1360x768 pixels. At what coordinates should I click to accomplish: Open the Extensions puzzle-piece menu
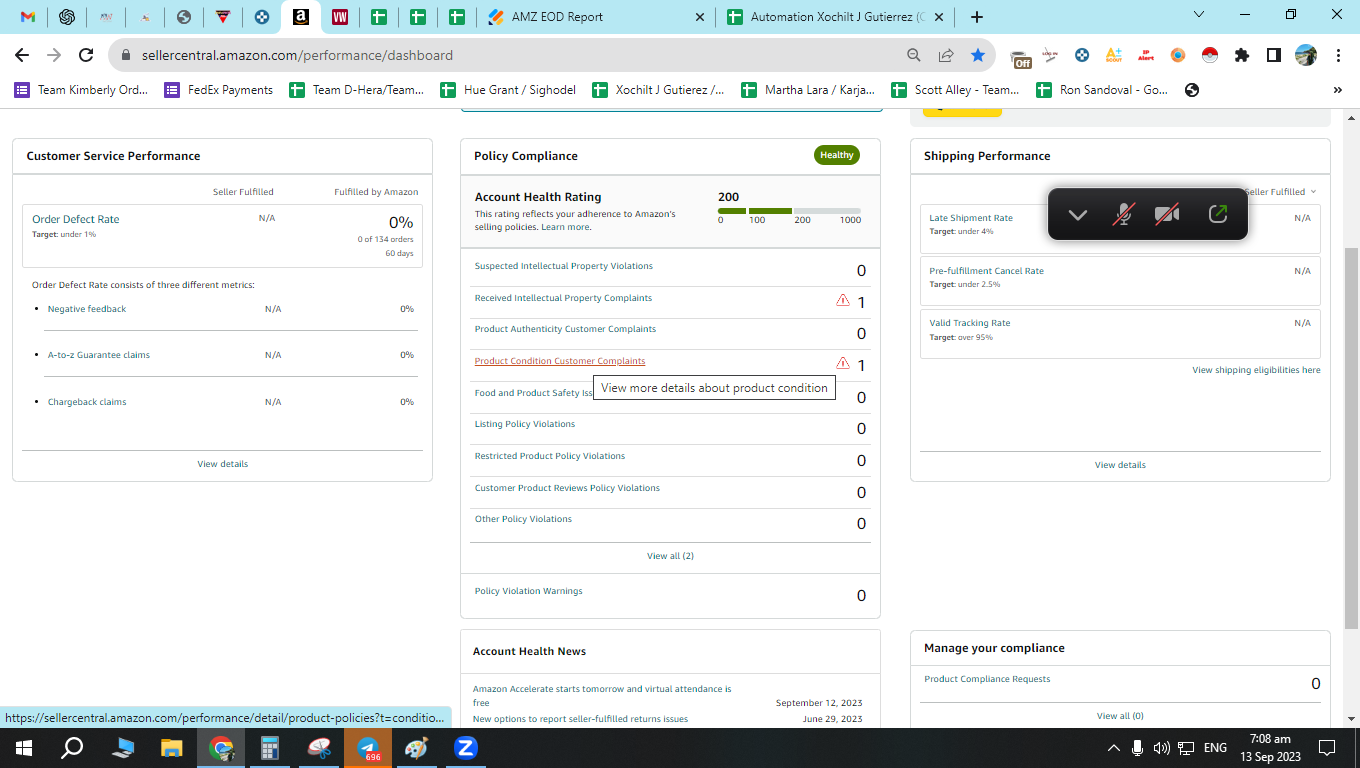[x=1242, y=55]
